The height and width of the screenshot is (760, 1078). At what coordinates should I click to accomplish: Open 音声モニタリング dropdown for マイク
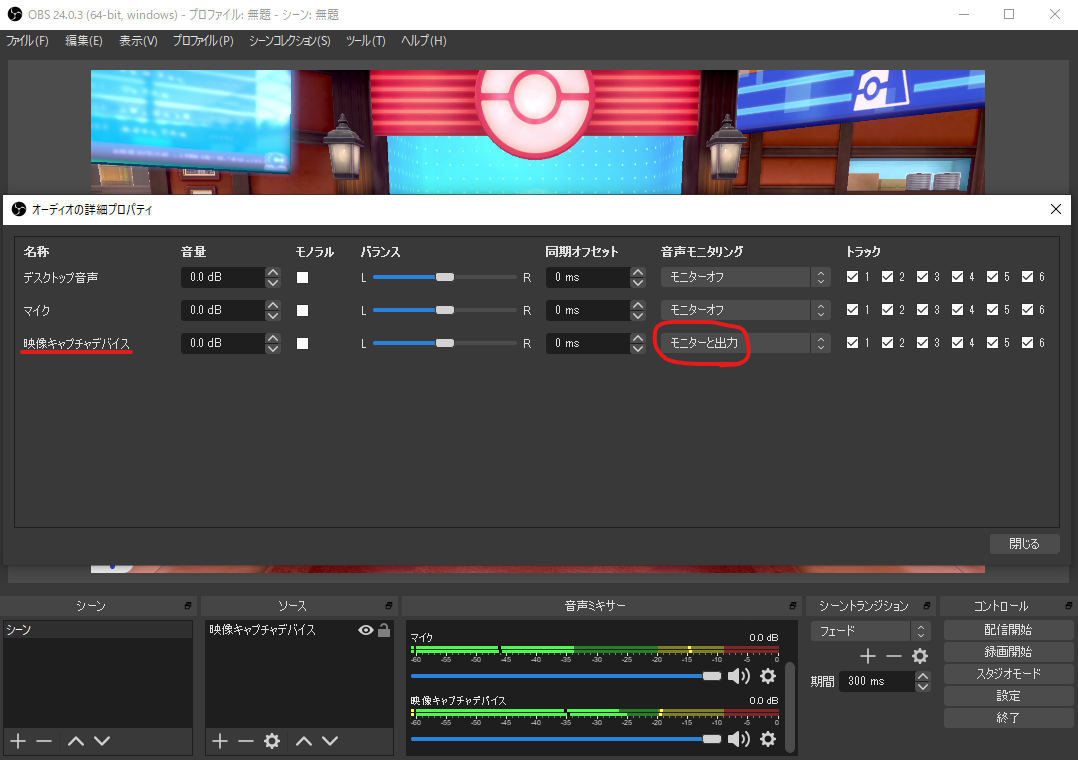(x=745, y=310)
